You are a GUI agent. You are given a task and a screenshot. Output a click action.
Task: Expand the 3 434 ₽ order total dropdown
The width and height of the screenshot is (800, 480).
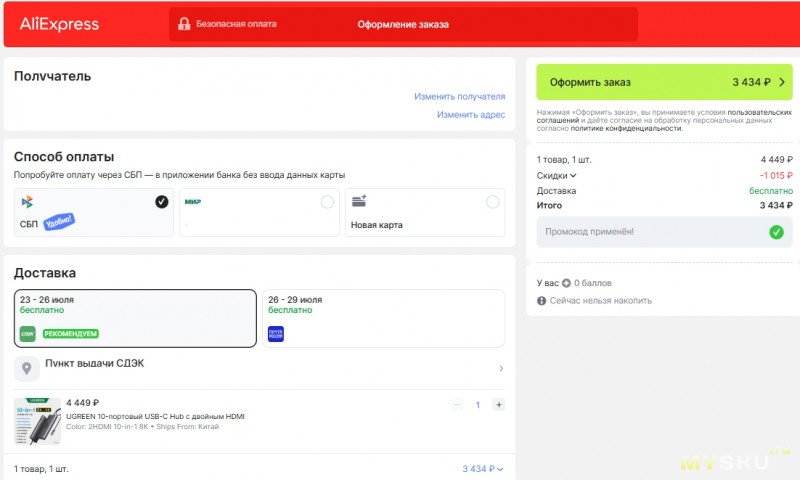483,469
